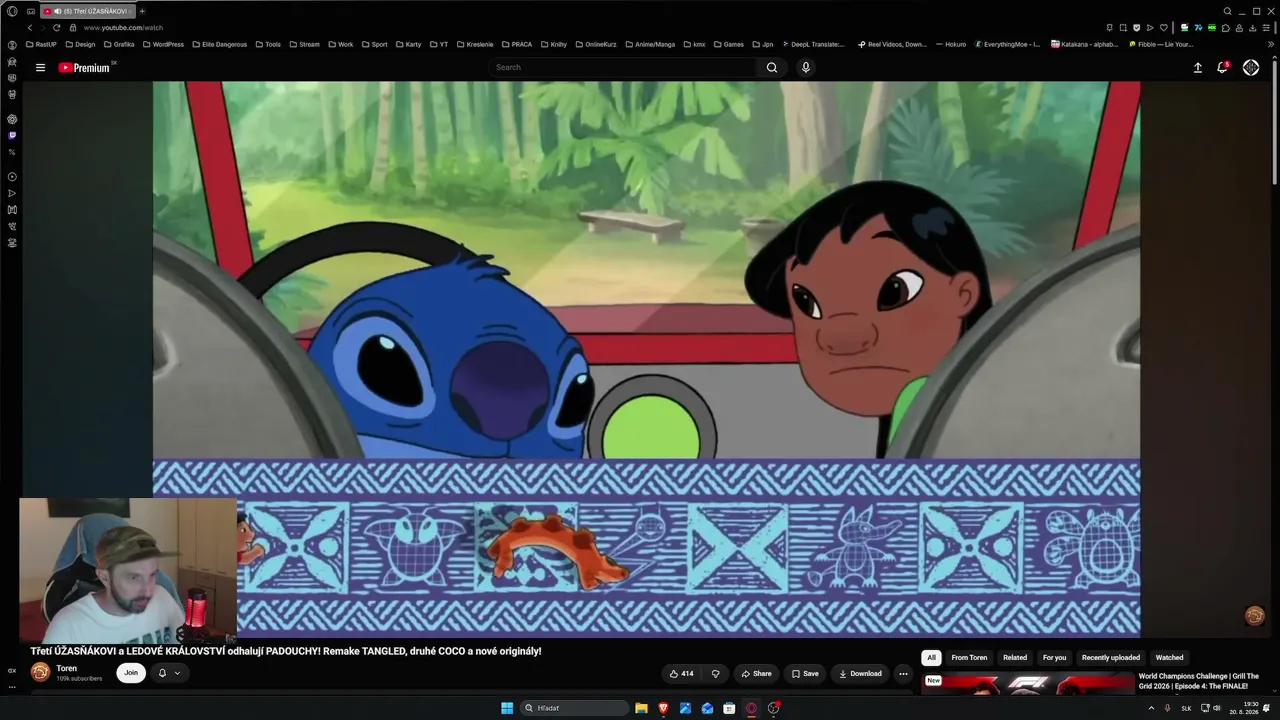Open the Stream bookmarks folder
The height and width of the screenshot is (720, 1280).
[304, 44]
